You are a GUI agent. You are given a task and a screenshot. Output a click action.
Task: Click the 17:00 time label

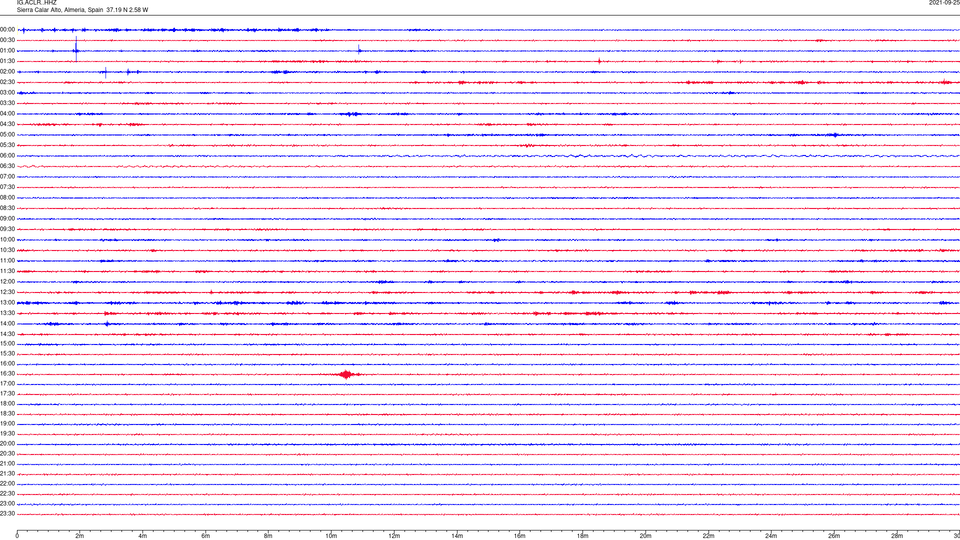[x=7, y=384]
